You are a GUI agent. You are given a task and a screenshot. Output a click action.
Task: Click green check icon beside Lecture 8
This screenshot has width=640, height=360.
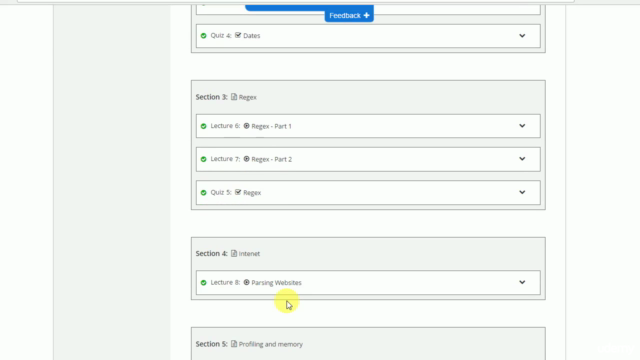(203, 282)
